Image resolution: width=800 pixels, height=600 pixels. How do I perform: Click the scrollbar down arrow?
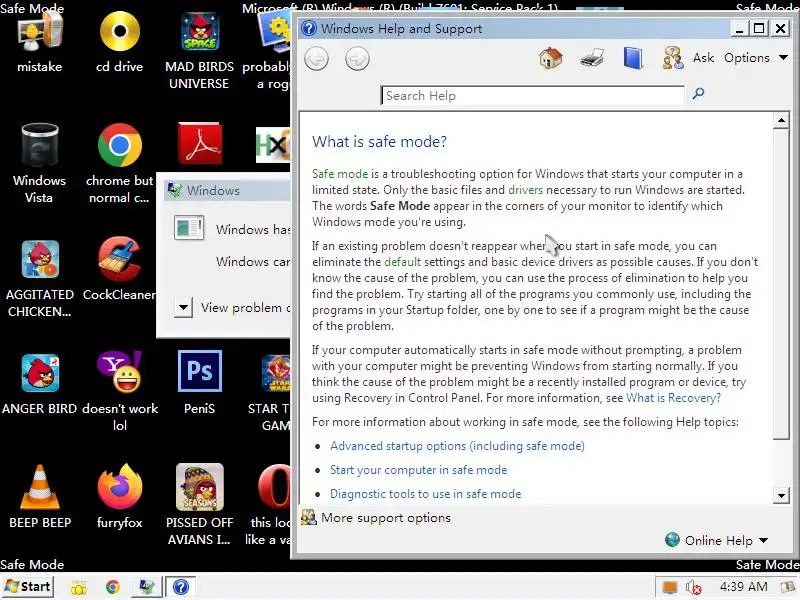pos(781,495)
